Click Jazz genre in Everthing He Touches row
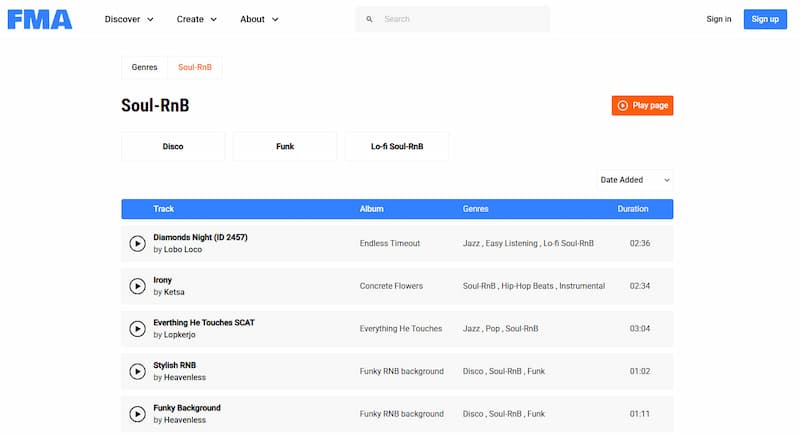 click(471, 329)
